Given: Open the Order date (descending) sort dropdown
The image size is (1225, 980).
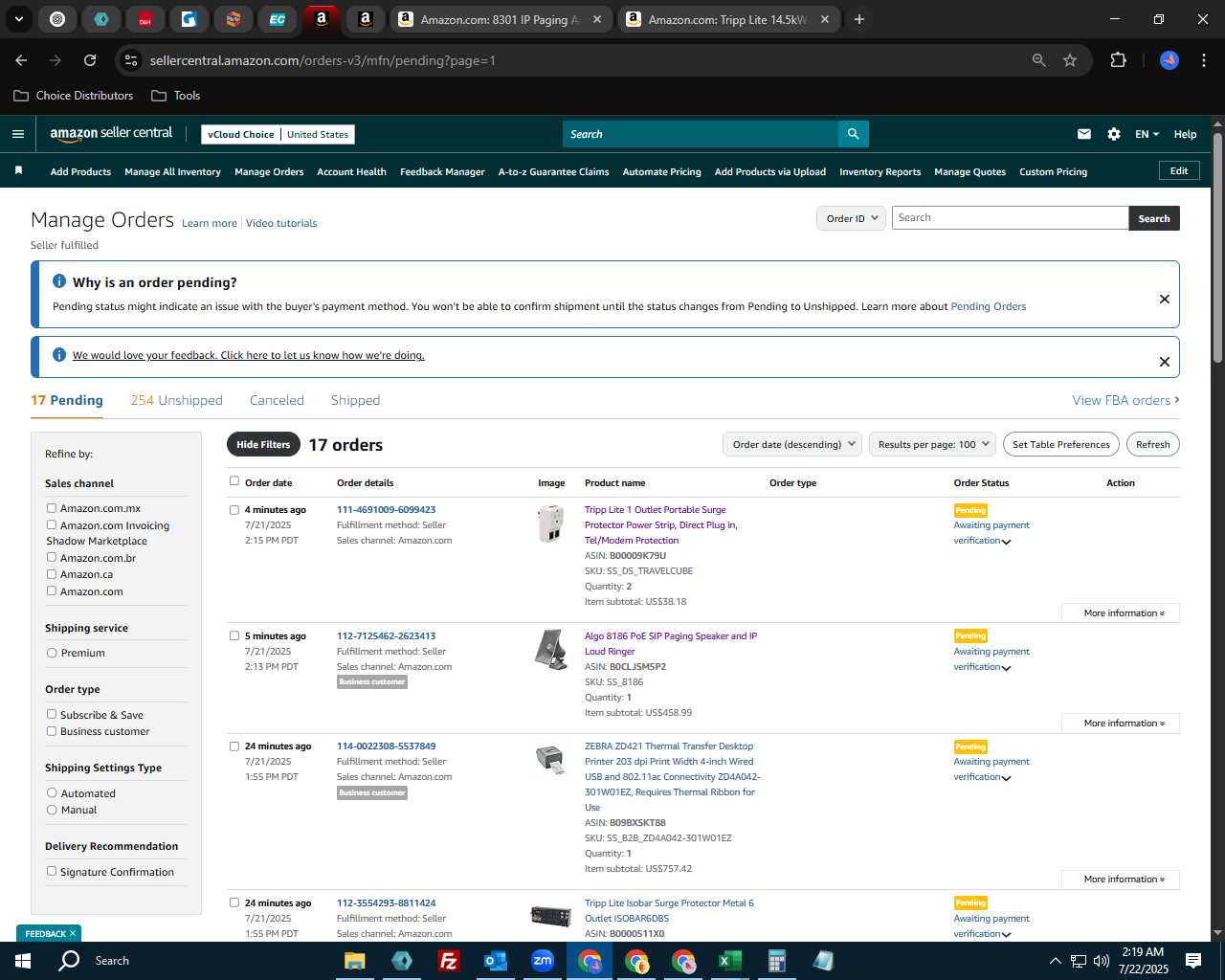Looking at the screenshot, I should point(792,444).
